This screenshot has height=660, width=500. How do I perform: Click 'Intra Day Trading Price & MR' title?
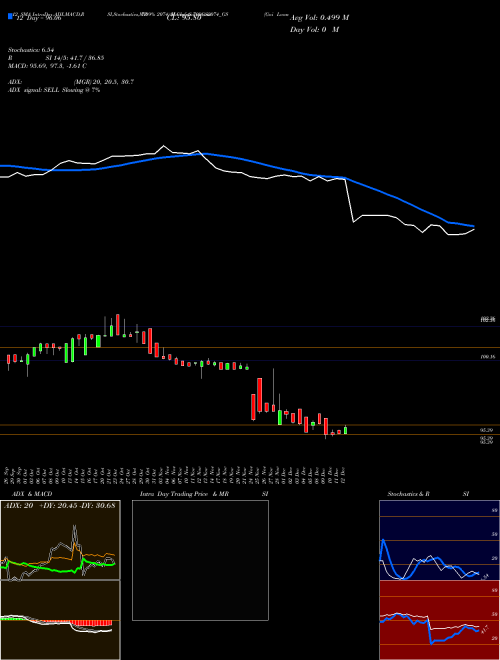coord(184,494)
